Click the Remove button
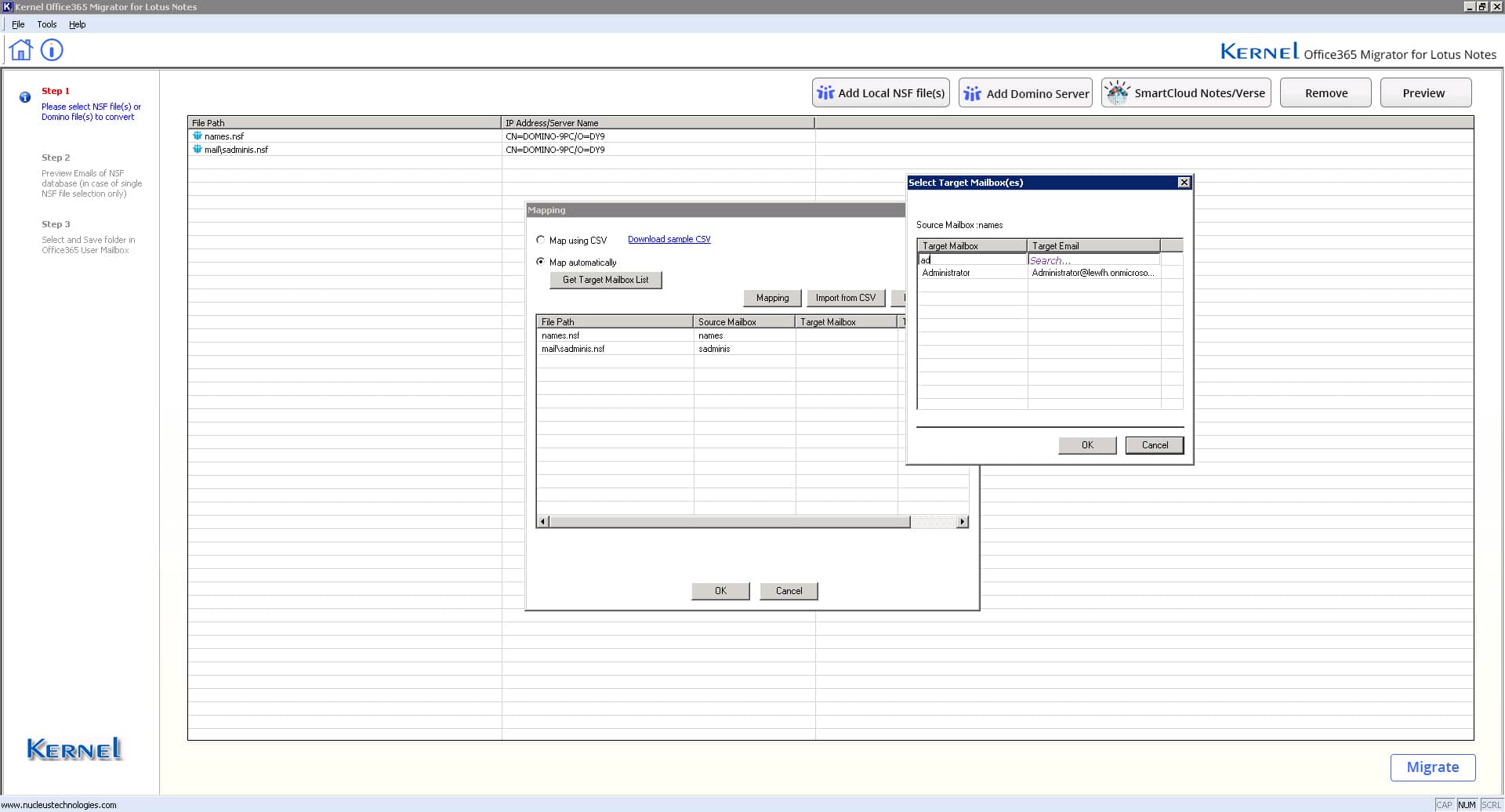Viewport: 1505px width, 812px height. [x=1325, y=92]
